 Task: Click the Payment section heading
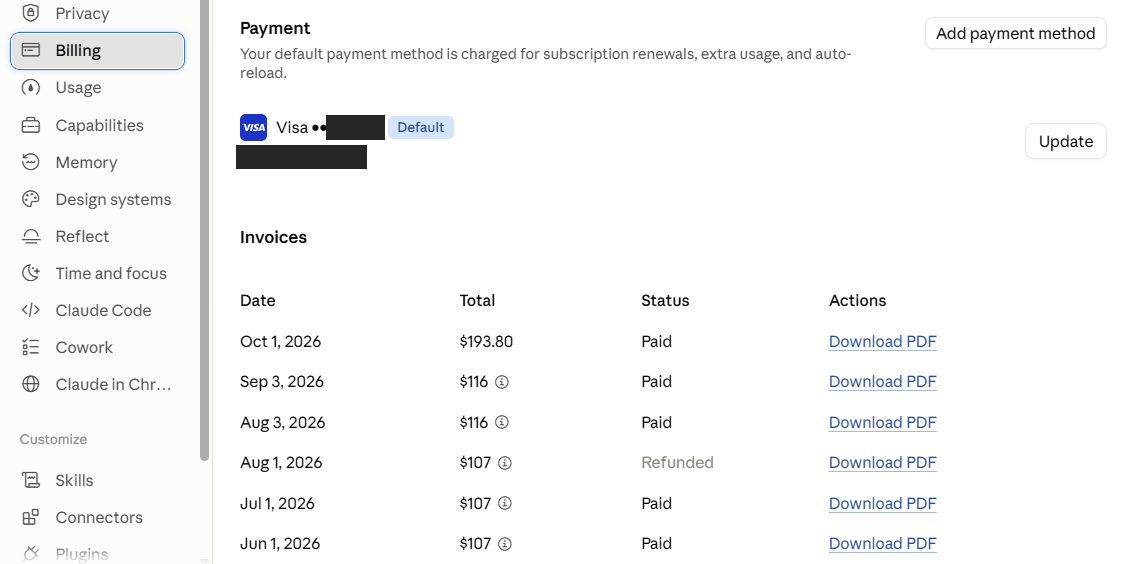pos(275,28)
